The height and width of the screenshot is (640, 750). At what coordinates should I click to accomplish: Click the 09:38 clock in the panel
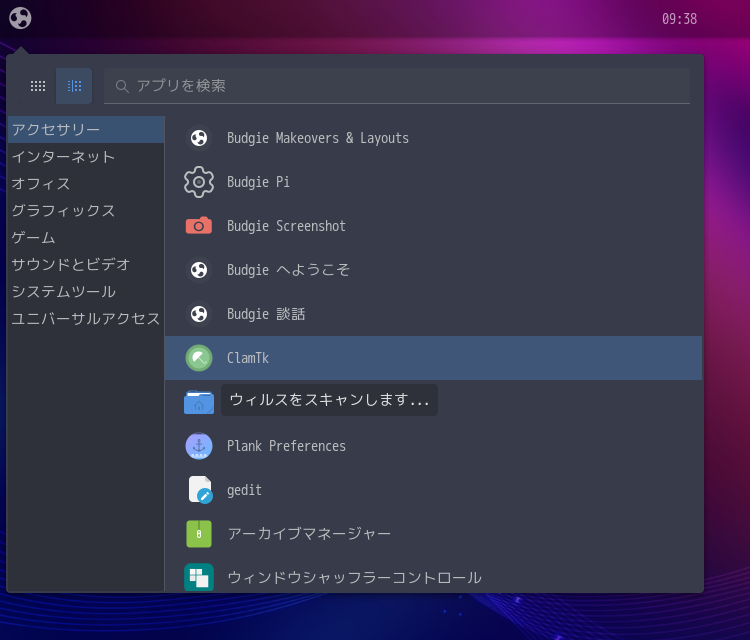(x=679, y=19)
